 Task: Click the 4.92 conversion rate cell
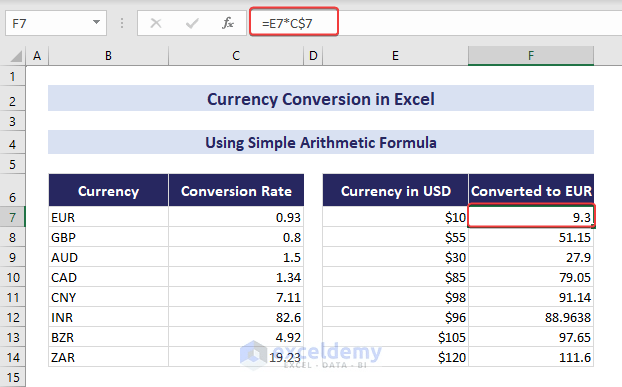[x=236, y=337]
